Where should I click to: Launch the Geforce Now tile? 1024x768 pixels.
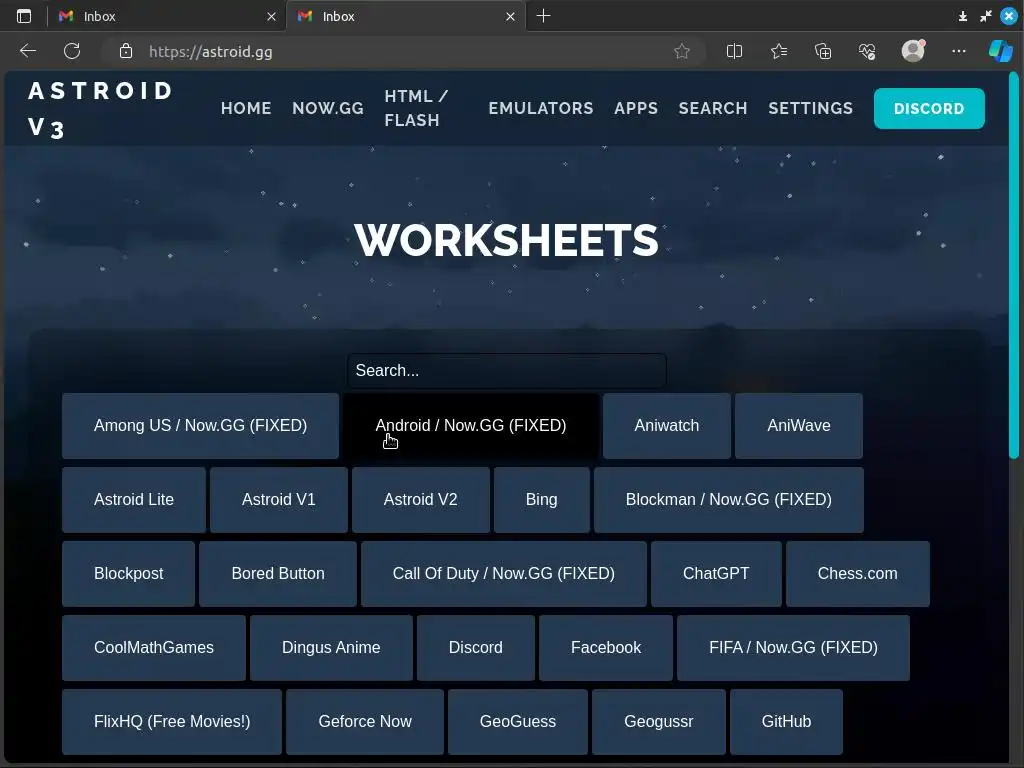coord(365,722)
